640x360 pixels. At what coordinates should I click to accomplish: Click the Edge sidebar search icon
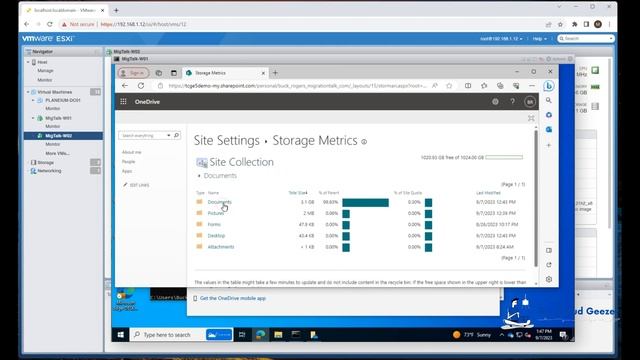pyautogui.click(x=549, y=100)
